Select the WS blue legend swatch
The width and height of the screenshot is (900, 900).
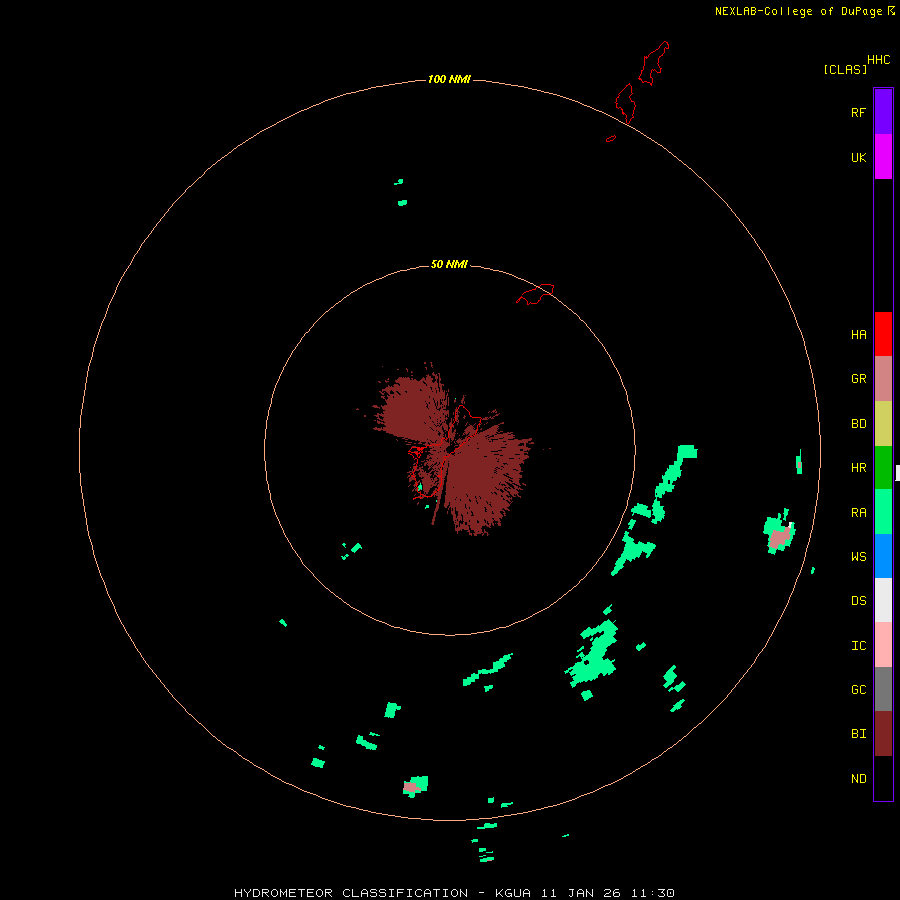(x=883, y=556)
